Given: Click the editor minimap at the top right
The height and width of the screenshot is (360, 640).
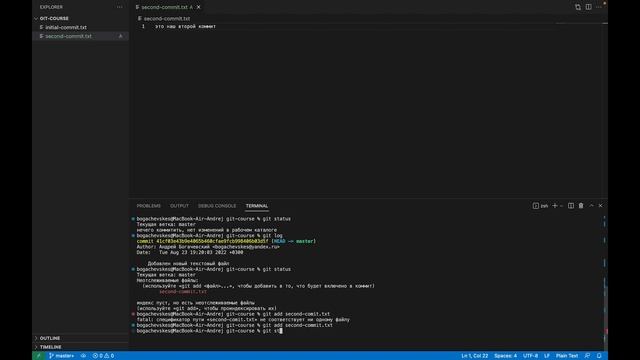Looking at the screenshot, I should (x=580, y=24).
